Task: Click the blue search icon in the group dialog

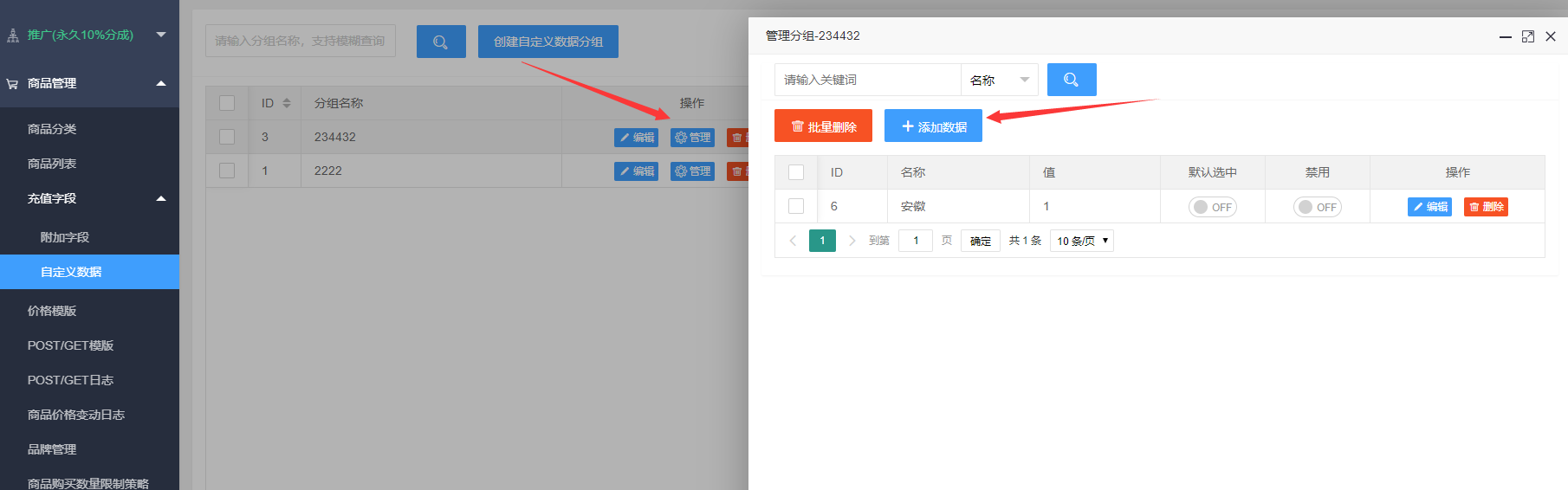Action: [1072, 80]
